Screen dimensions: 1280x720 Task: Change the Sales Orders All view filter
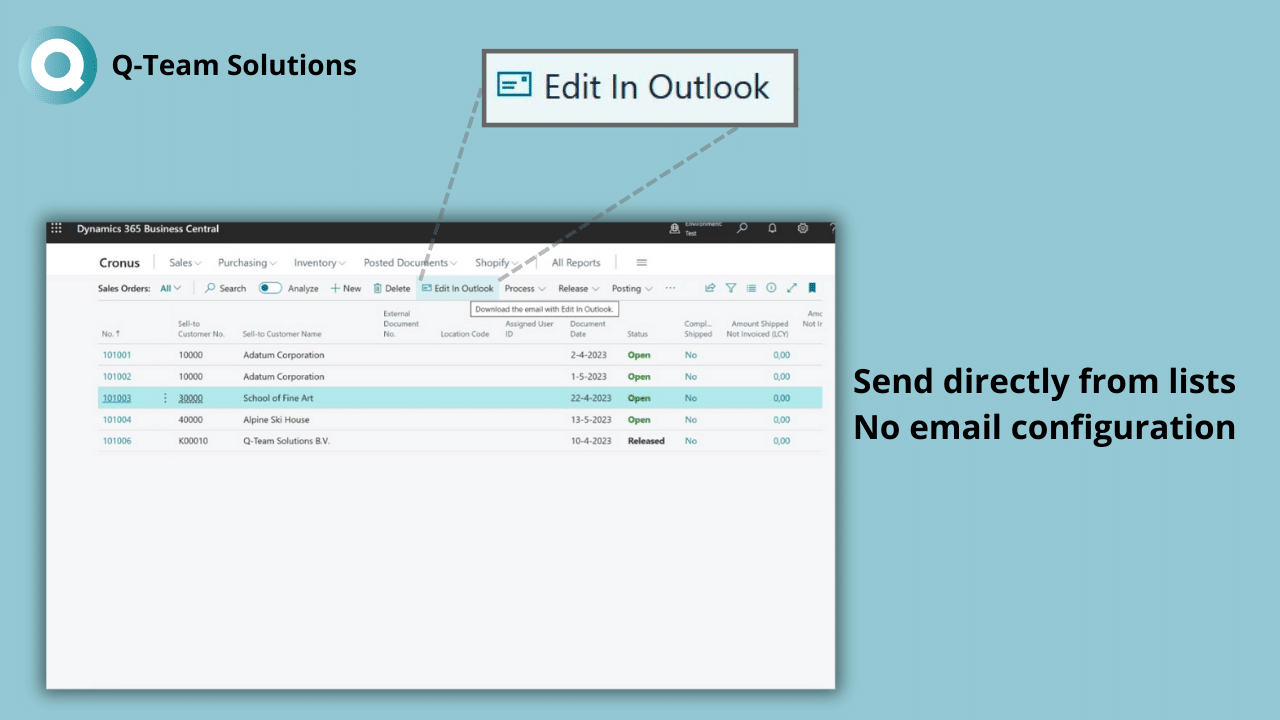tap(171, 288)
